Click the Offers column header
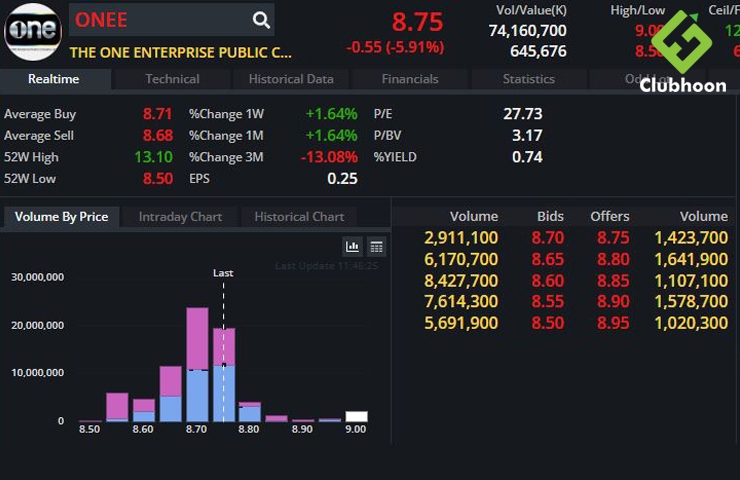 [610, 216]
